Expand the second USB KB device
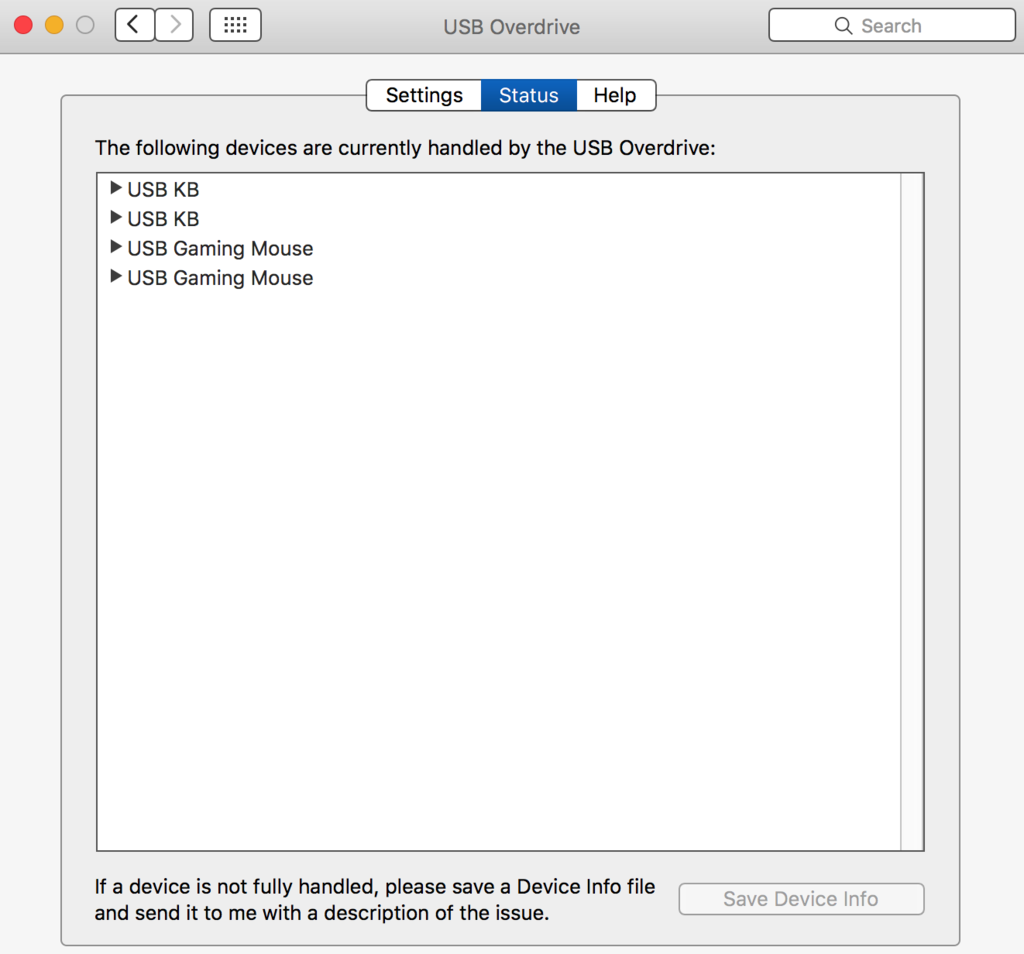This screenshot has width=1024, height=954. point(116,217)
